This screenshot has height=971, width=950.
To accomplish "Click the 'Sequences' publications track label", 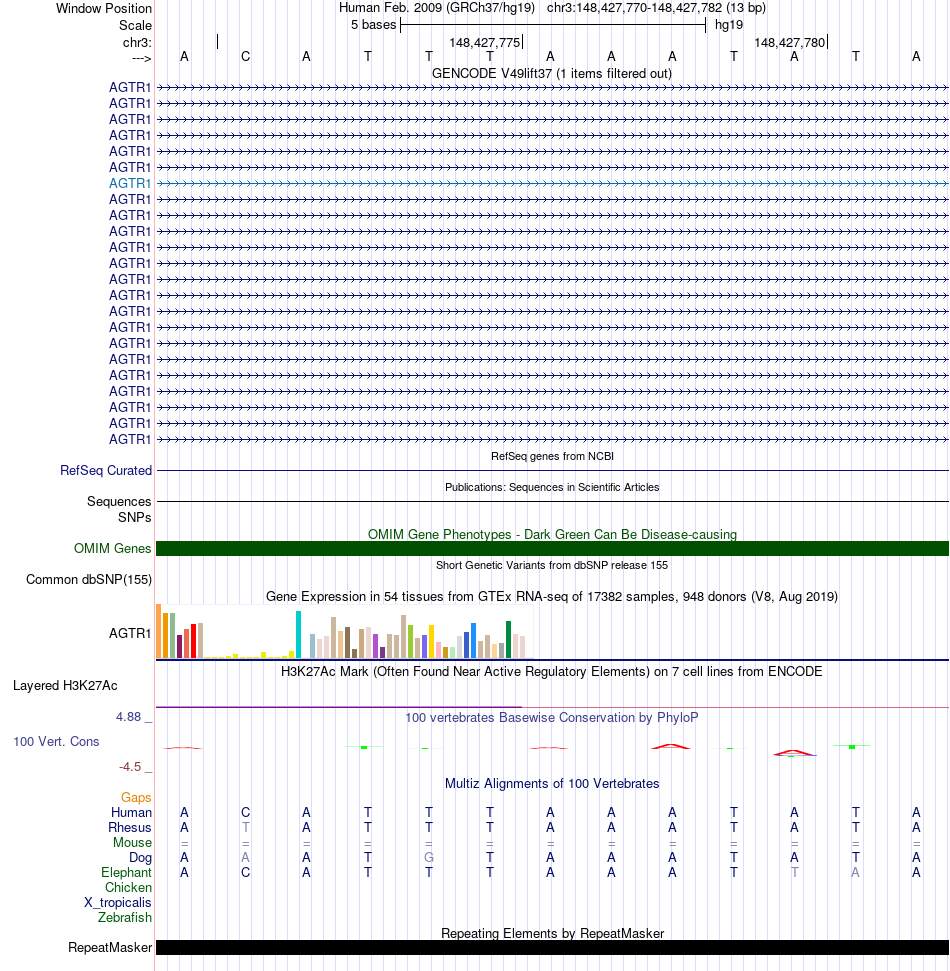I will click(x=119, y=502).
